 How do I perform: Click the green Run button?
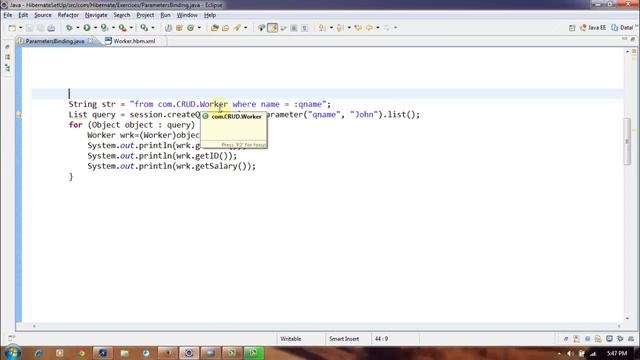click(x=87, y=28)
